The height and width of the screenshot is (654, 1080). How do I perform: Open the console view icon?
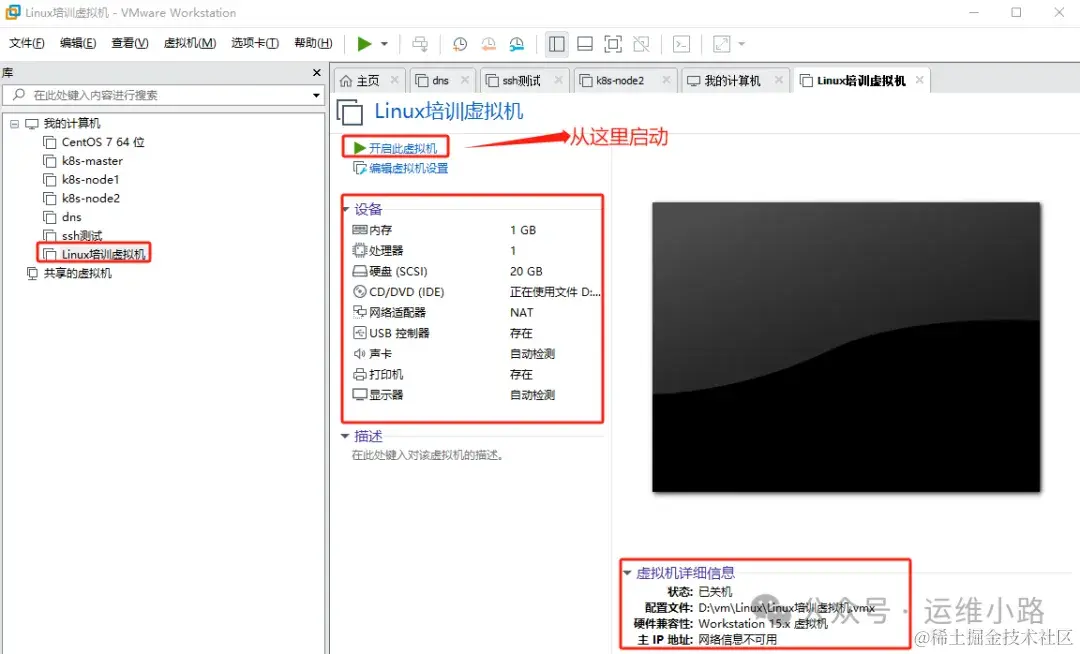pyautogui.click(x=681, y=44)
